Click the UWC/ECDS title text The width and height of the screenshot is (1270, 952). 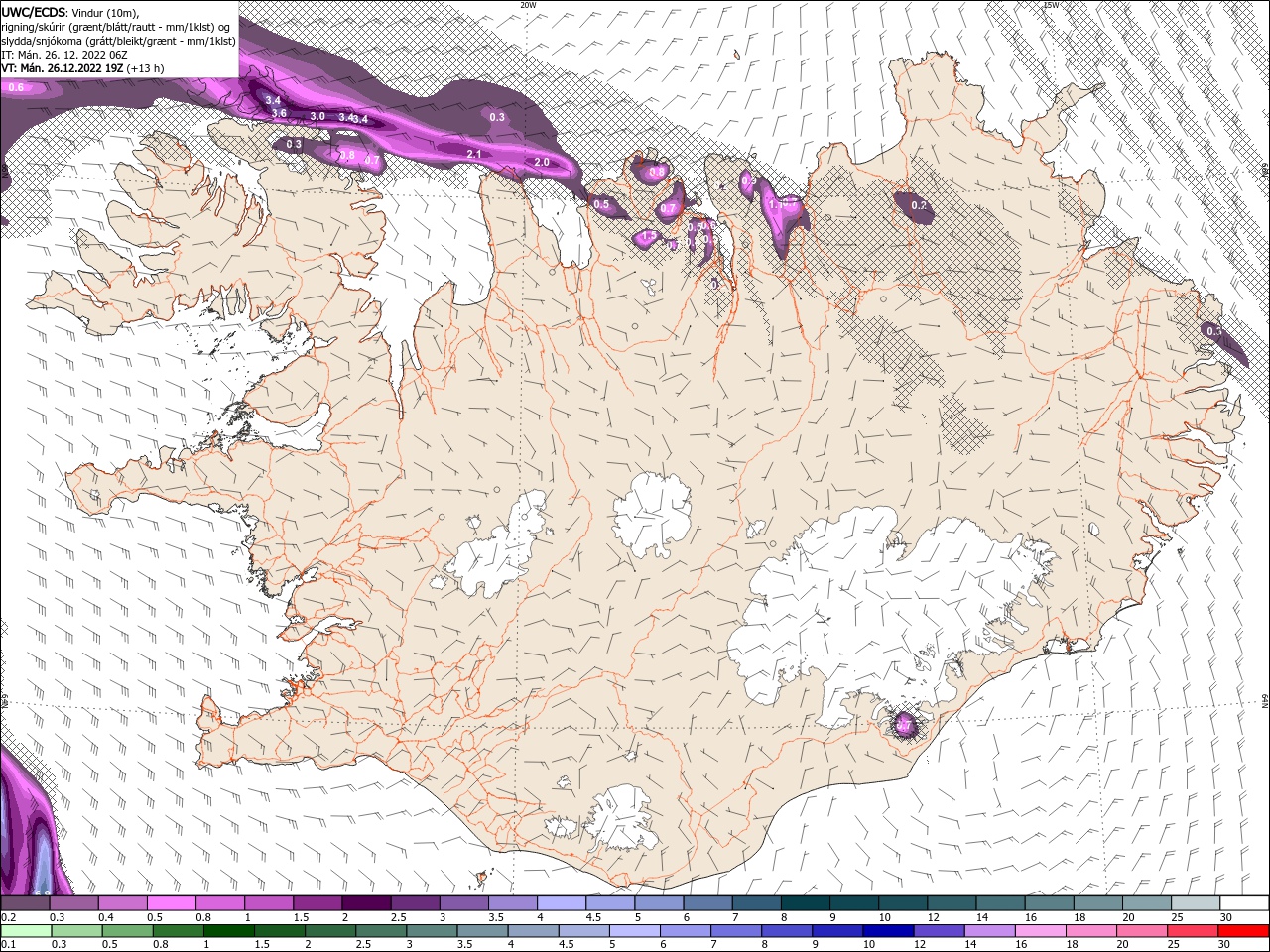35,12
